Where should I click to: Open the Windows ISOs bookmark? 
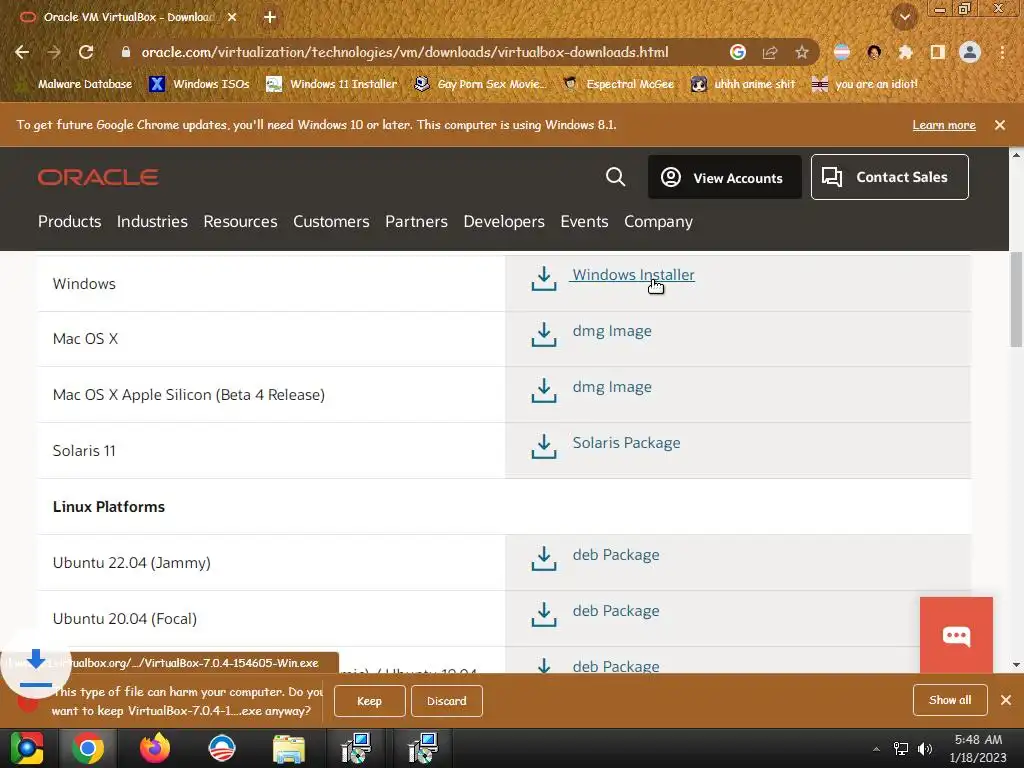(200, 84)
